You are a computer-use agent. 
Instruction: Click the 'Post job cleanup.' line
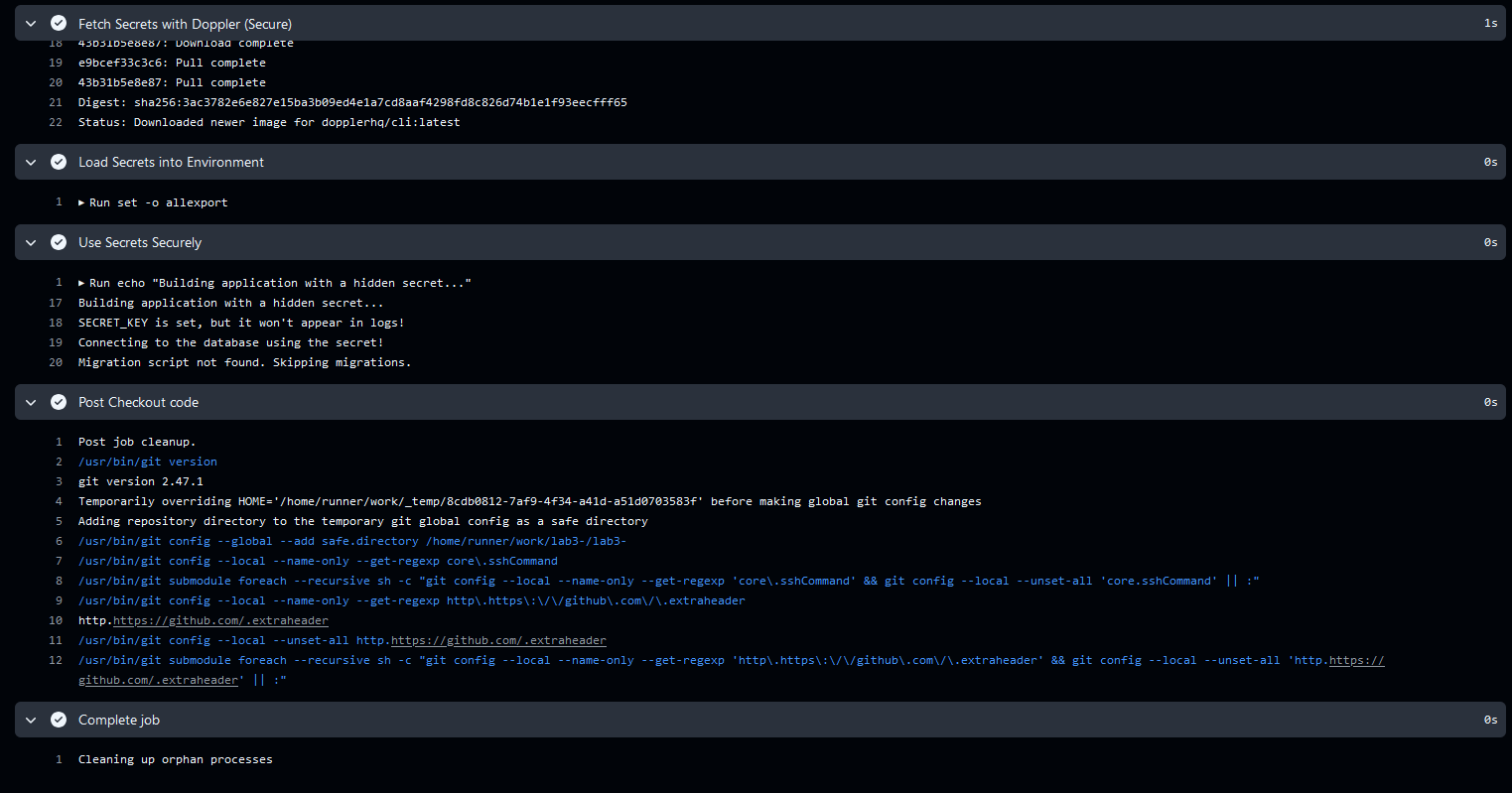137,442
